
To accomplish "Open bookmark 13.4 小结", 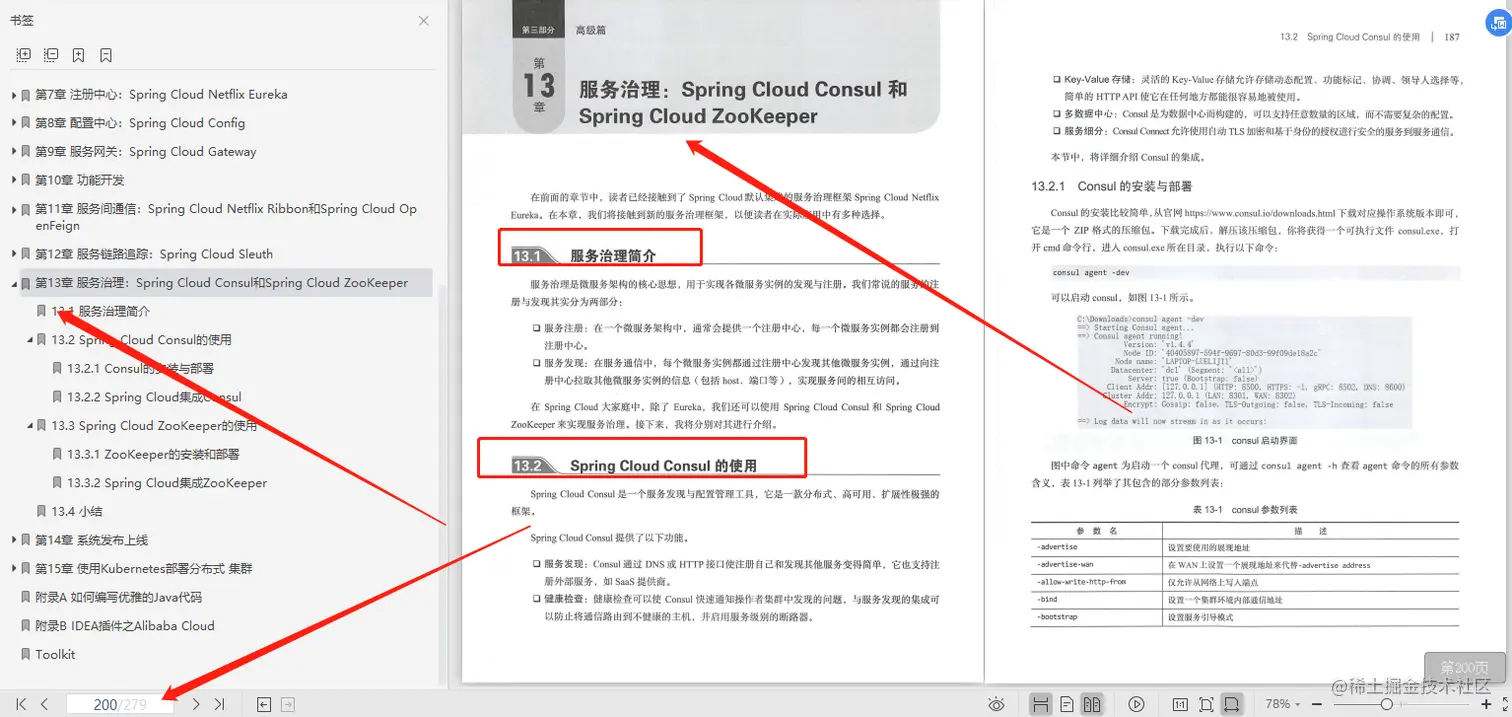I will point(77,511).
